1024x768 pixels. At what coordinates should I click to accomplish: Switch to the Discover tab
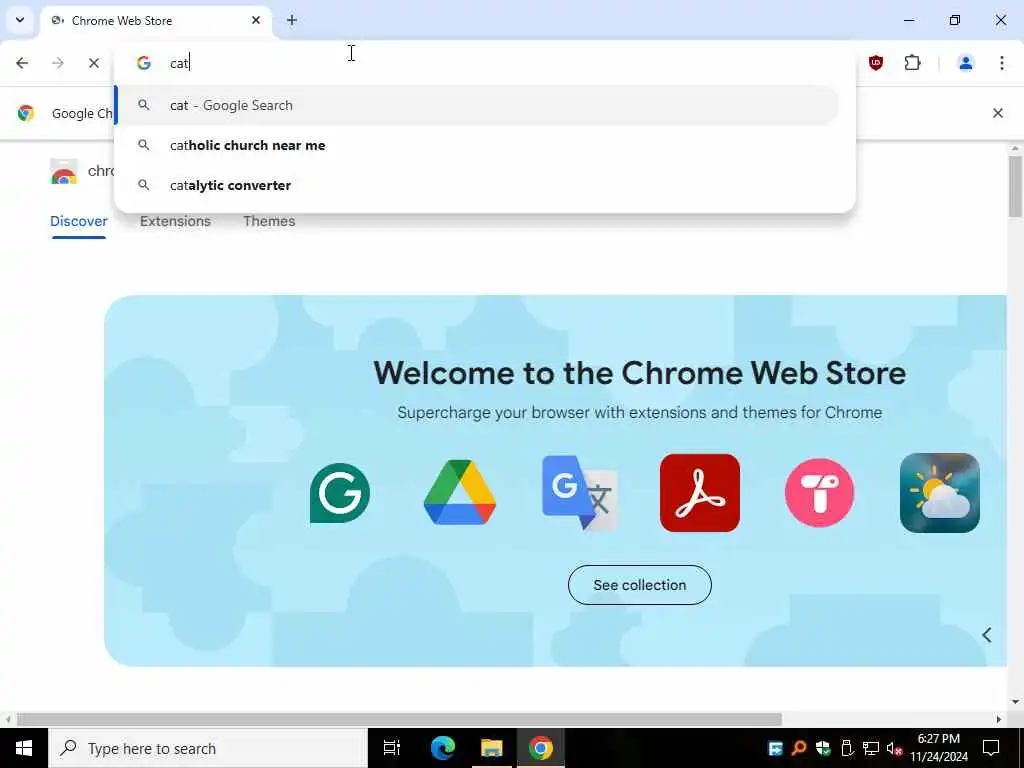[78, 221]
